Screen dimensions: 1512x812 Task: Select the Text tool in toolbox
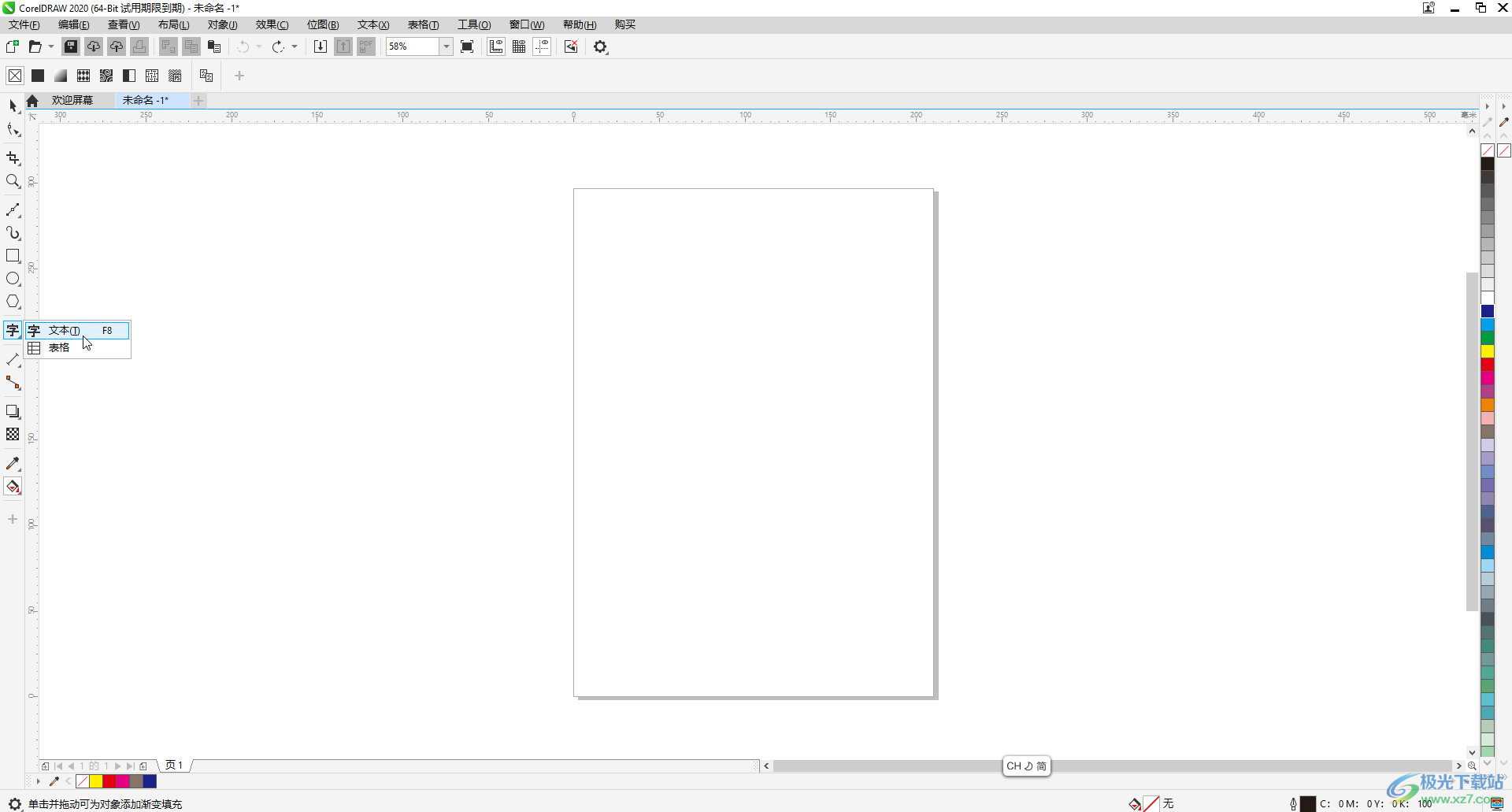(13, 330)
